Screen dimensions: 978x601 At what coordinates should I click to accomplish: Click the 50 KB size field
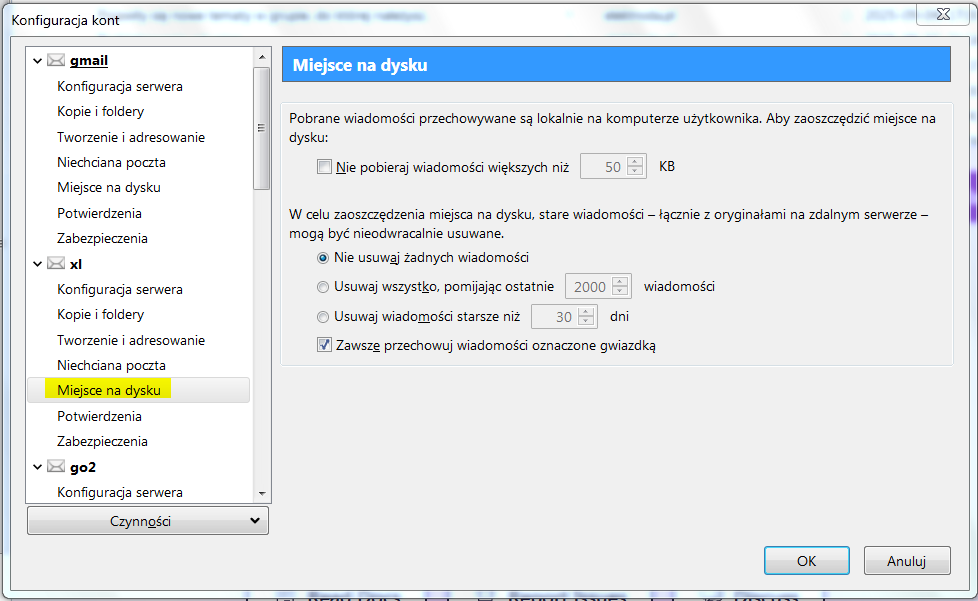coord(603,166)
